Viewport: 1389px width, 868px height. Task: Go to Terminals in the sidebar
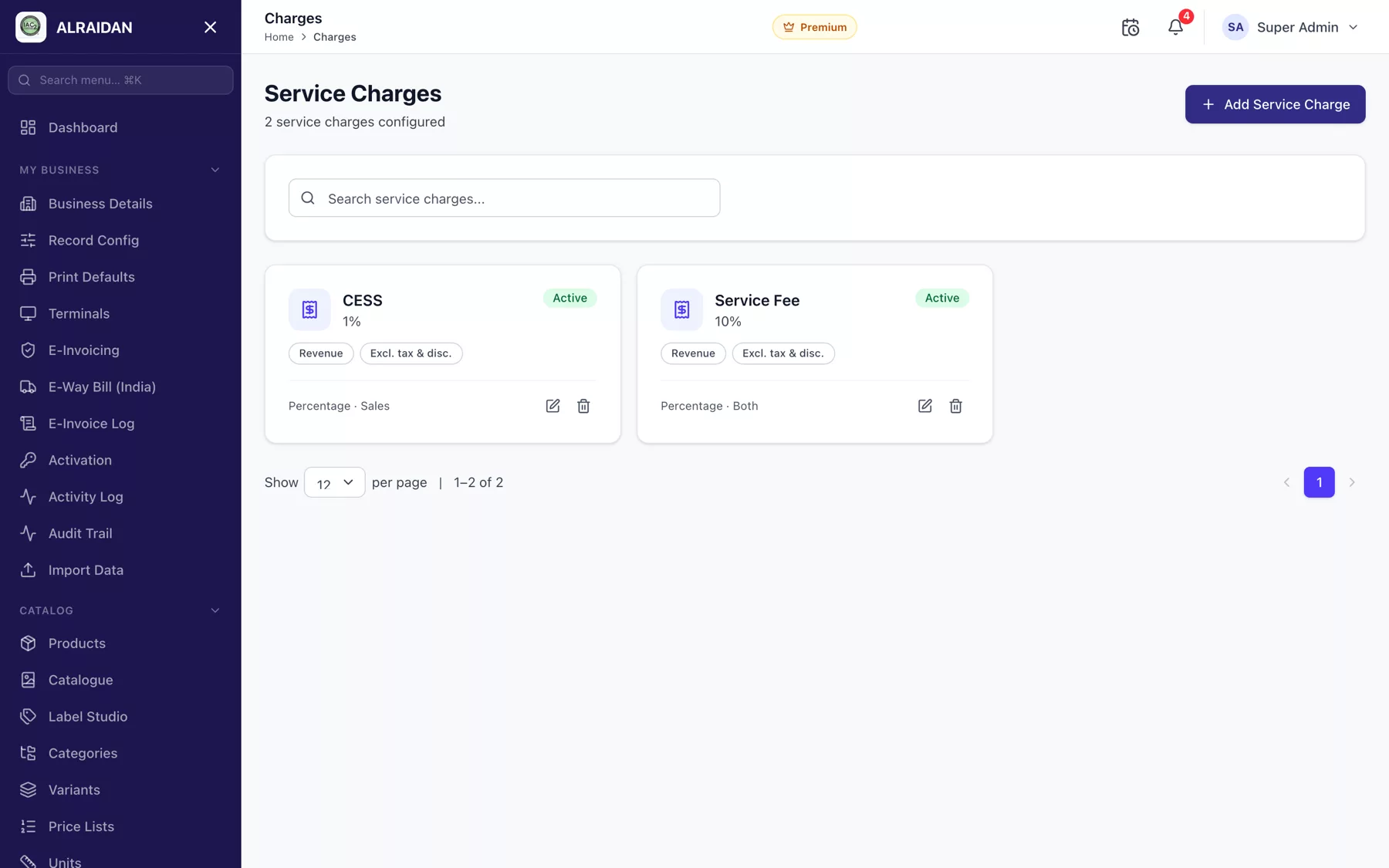point(120,313)
